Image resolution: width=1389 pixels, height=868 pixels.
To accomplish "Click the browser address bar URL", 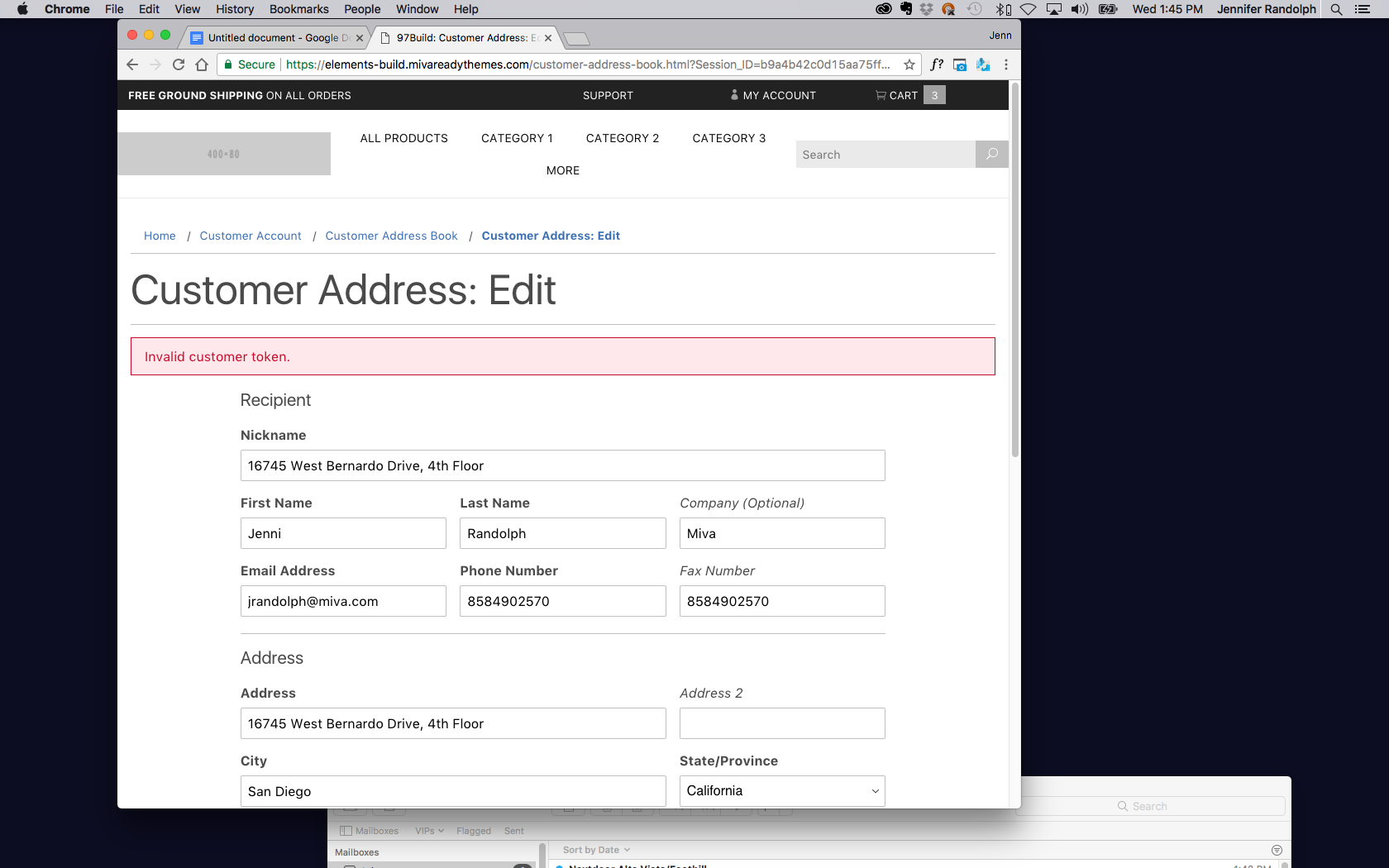I will point(588,64).
